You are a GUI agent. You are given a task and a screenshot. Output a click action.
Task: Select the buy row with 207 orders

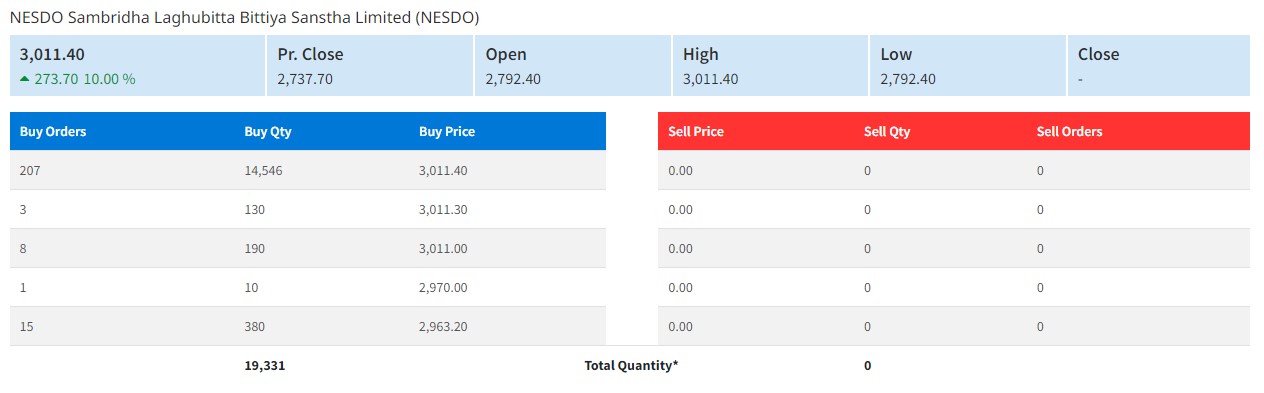308,171
